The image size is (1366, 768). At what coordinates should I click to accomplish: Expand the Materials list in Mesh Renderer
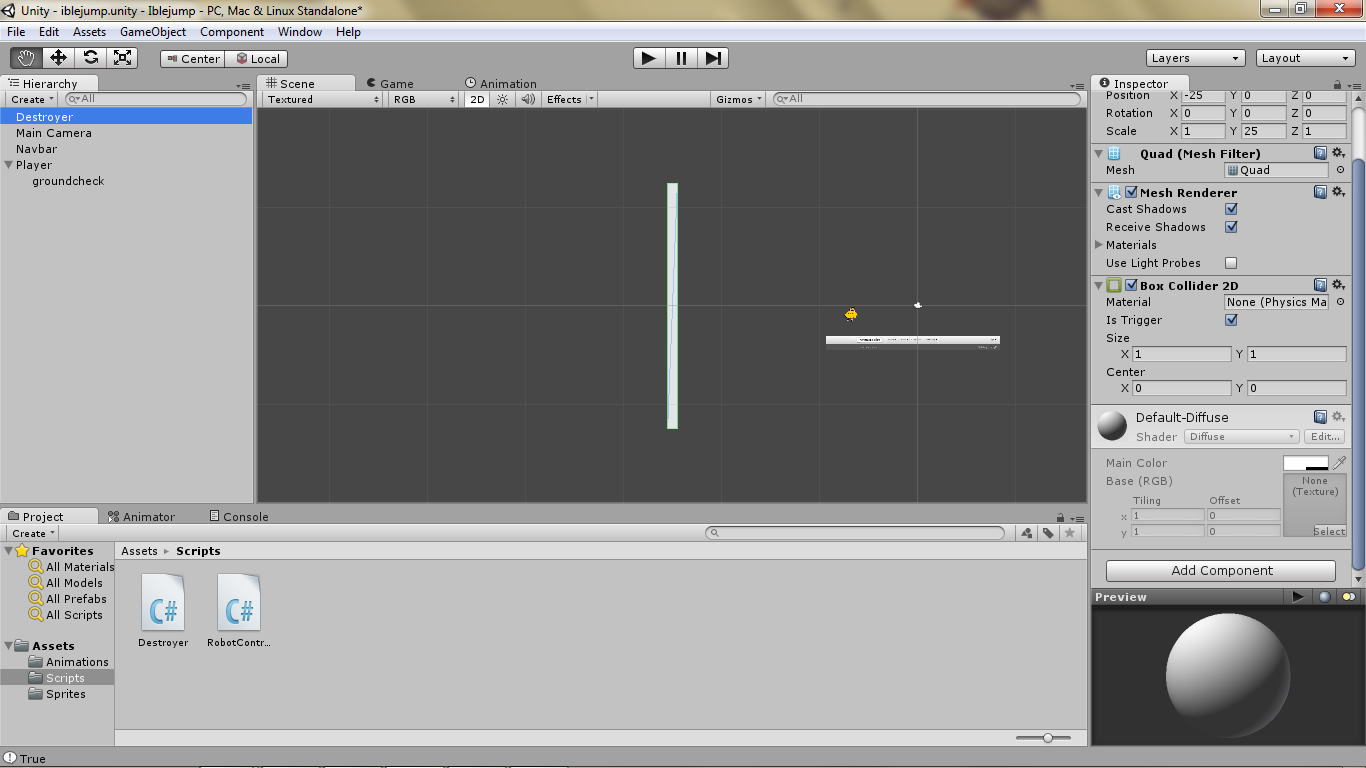[x=1099, y=245]
